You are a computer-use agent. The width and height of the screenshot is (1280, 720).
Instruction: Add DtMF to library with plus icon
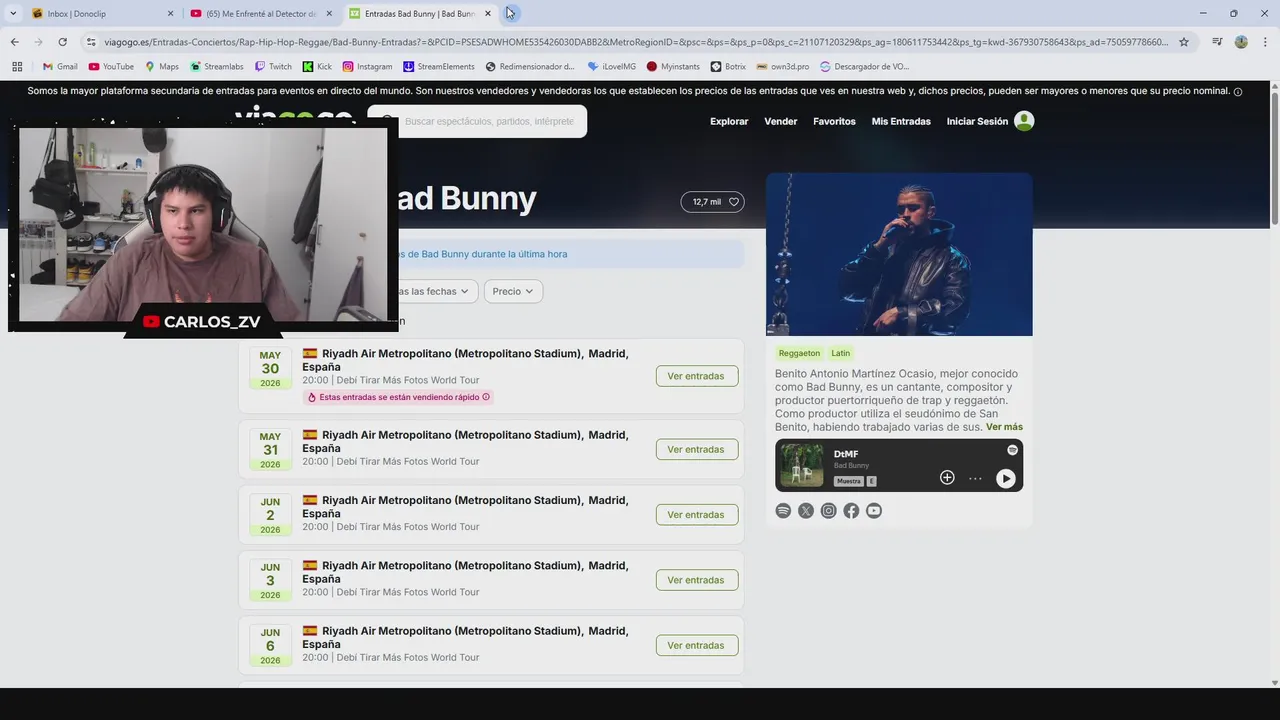947,478
